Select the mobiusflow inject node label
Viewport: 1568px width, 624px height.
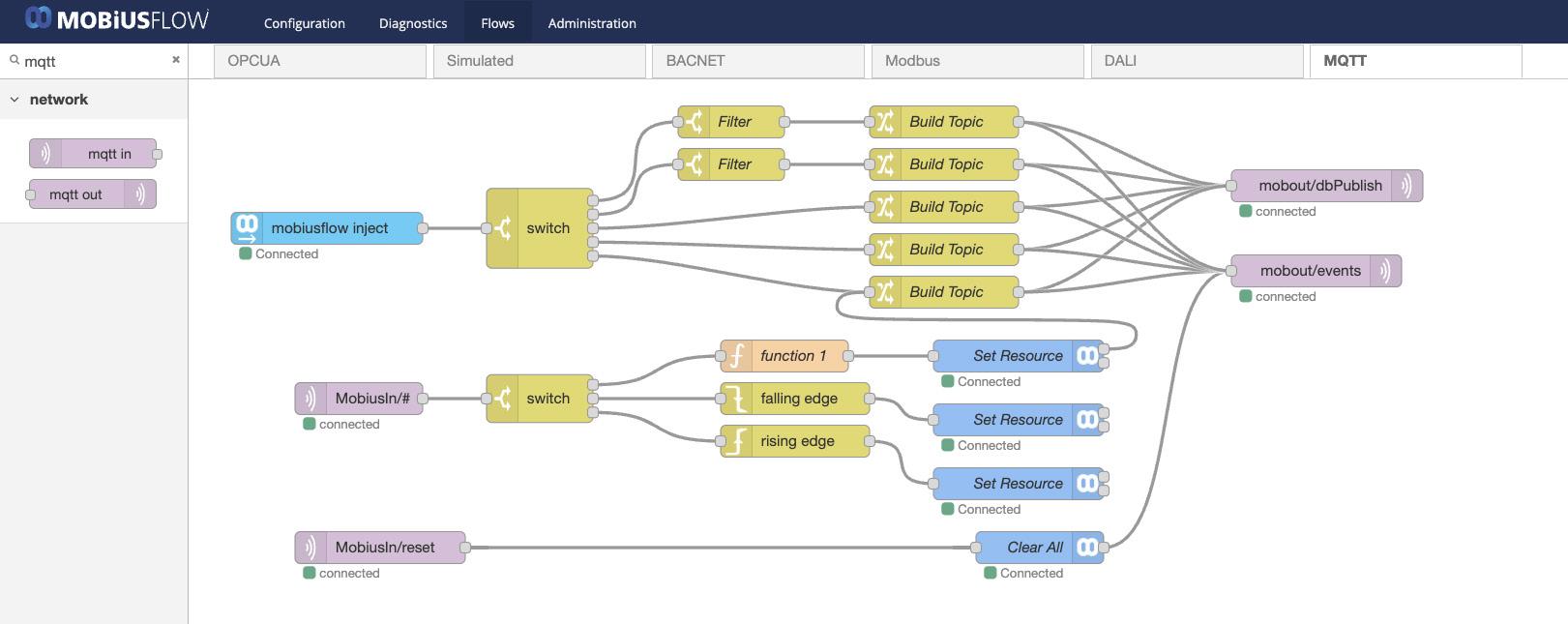coord(330,228)
